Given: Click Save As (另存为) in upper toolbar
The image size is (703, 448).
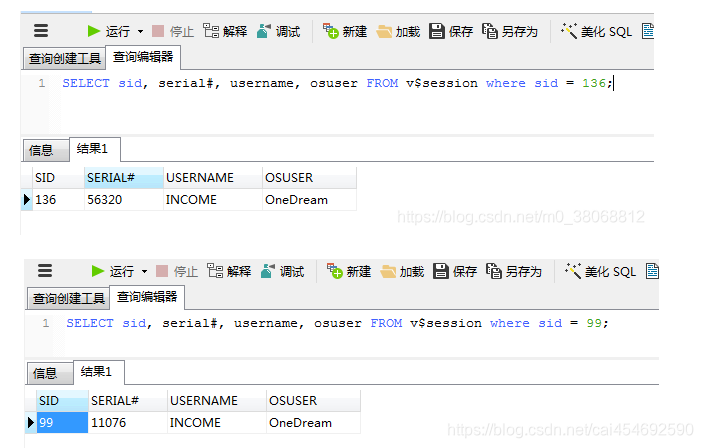Looking at the screenshot, I should tap(510, 31).
